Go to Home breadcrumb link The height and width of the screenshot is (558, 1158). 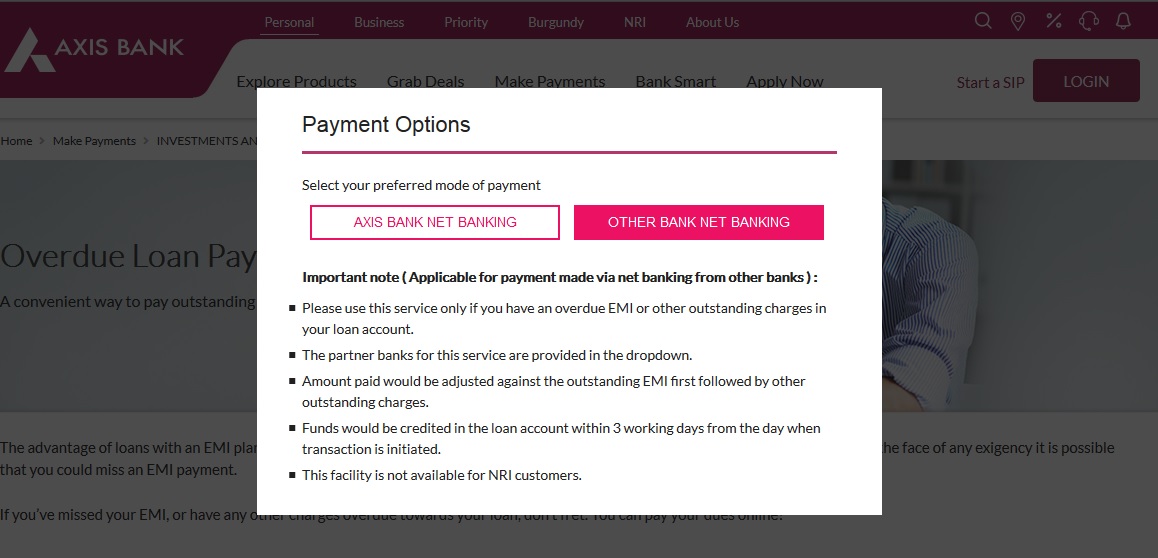[x=16, y=141]
